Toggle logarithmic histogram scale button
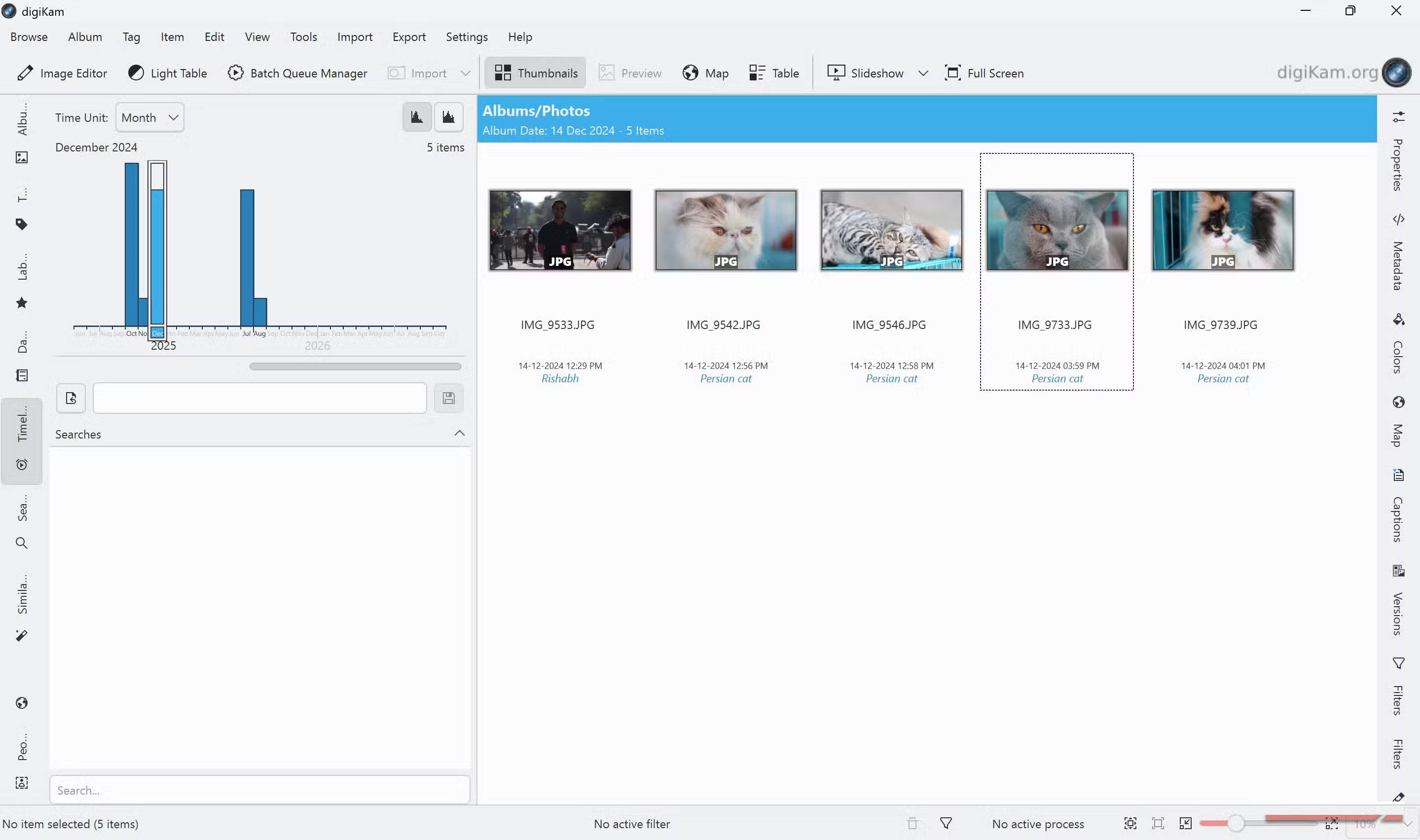1420x840 pixels. [448, 117]
